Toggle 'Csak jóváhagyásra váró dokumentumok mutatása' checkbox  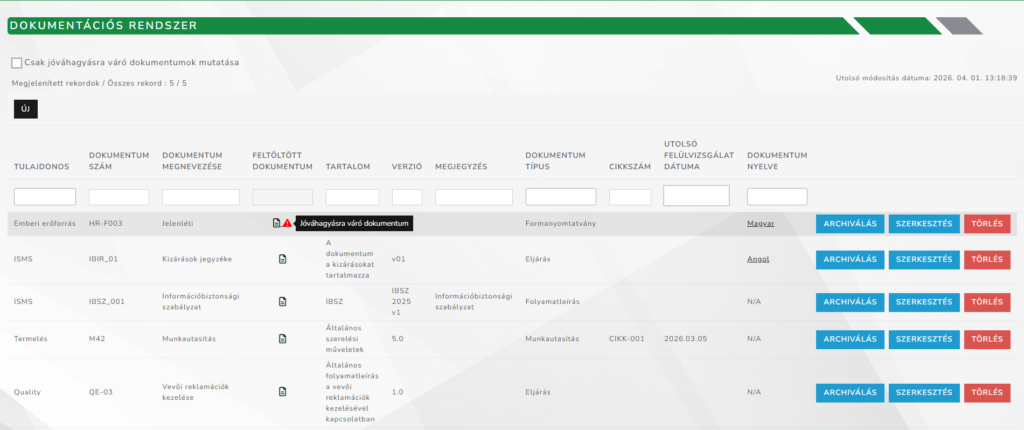17,63
